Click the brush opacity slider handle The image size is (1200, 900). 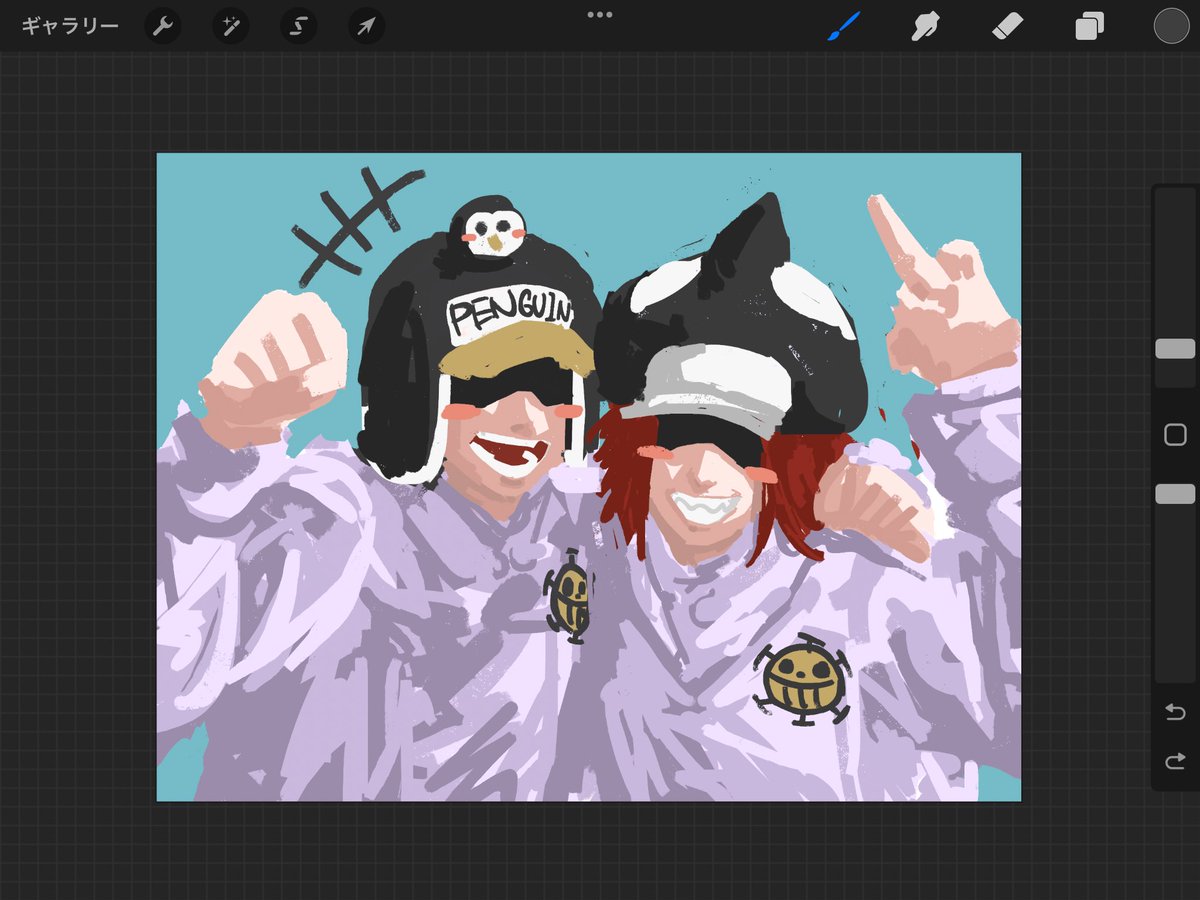1175,494
